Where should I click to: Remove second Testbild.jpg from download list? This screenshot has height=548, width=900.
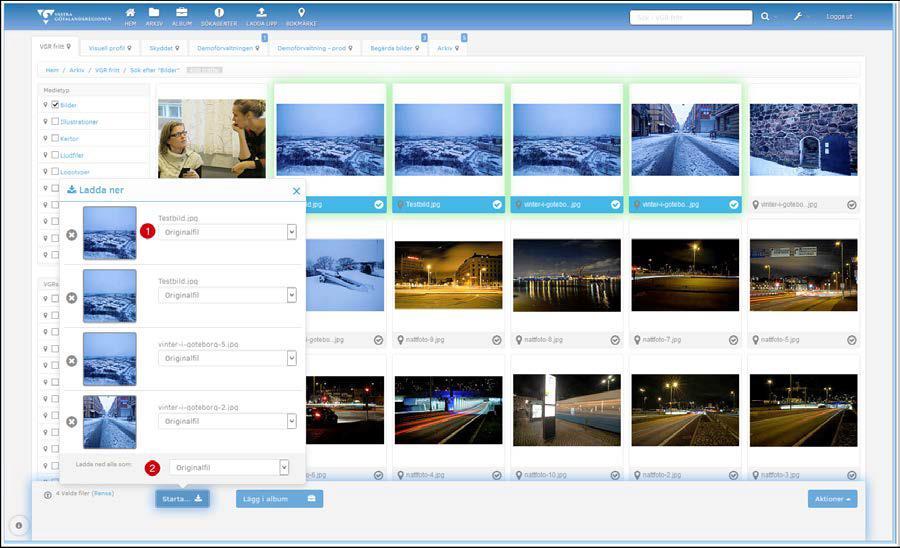(71, 298)
